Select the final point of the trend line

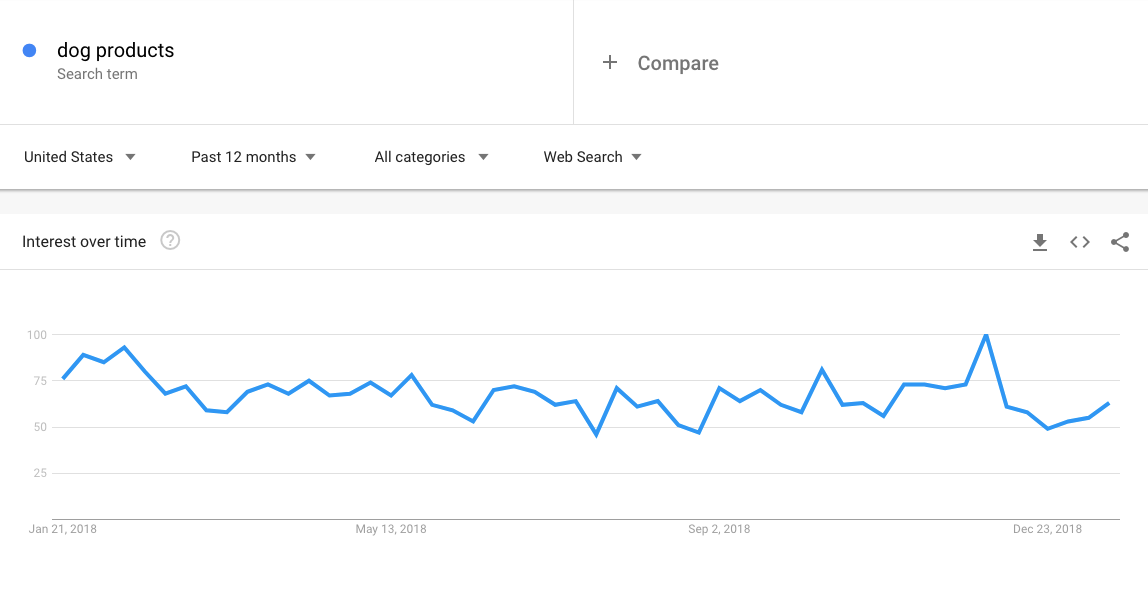click(1109, 403)
